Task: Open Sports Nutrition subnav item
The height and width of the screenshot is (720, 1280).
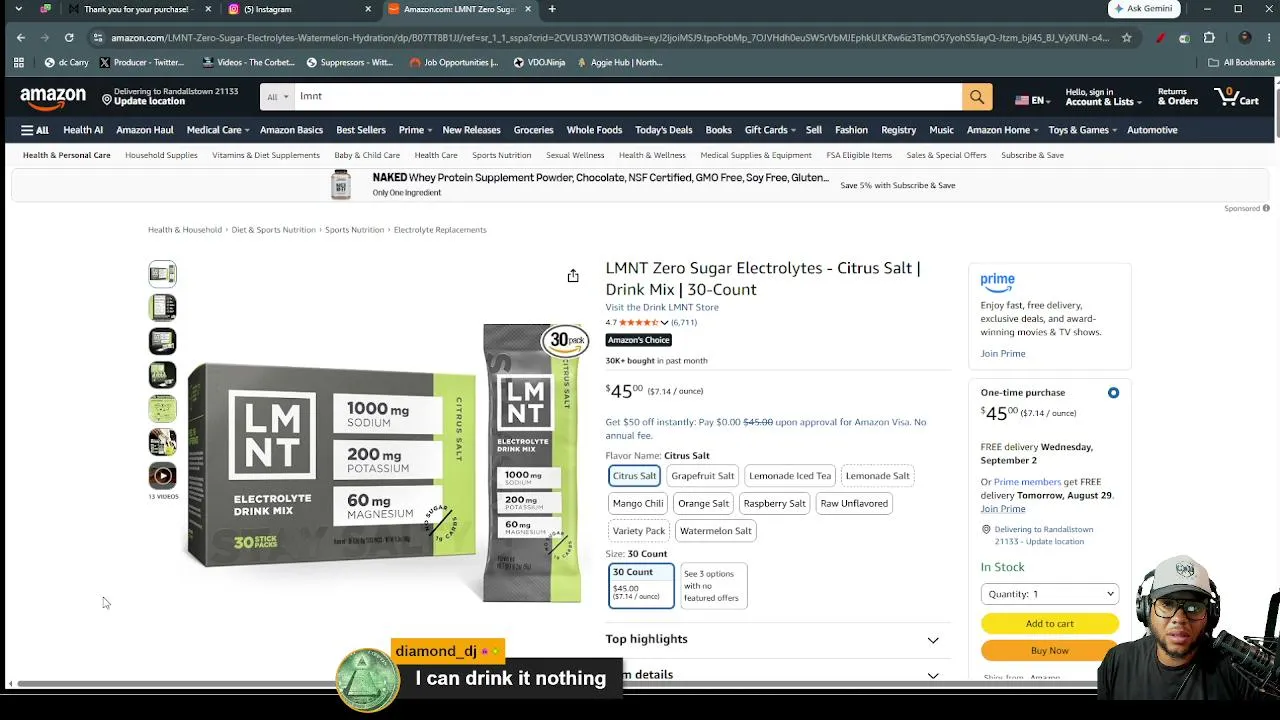Action: (501, 155)
